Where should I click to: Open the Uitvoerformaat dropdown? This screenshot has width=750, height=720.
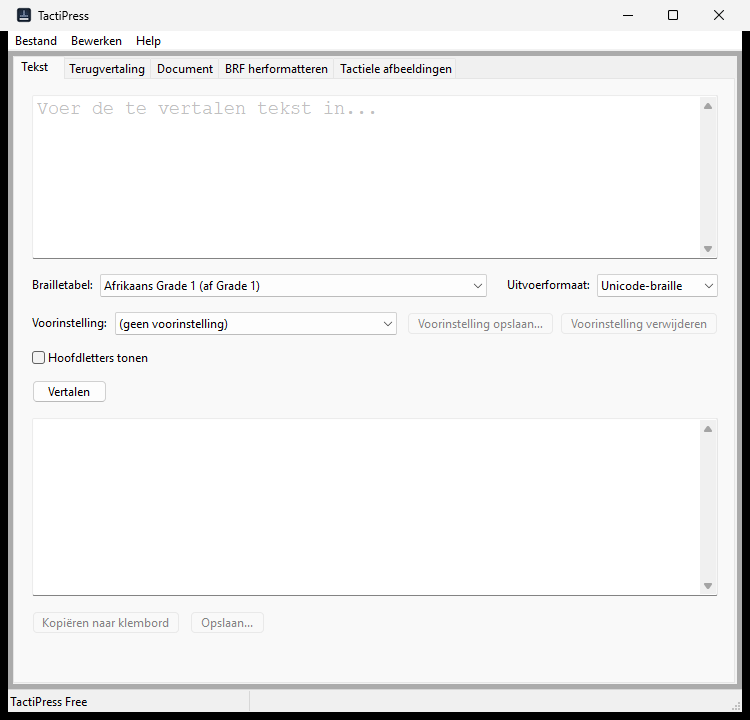click(657, 286)
